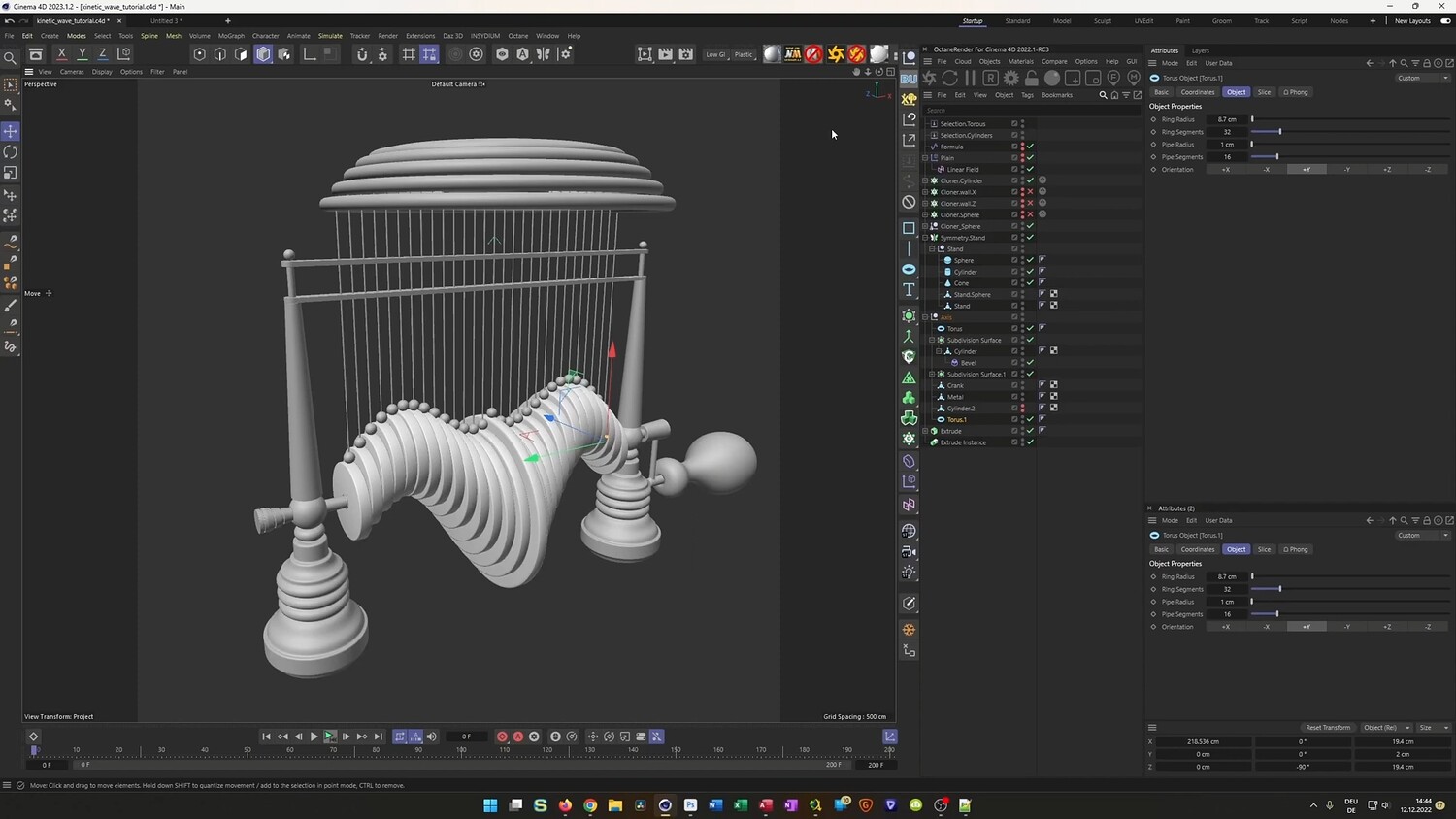
Task: Switch to the Sculpt layout tab
Action: [x=1103, y=21]
